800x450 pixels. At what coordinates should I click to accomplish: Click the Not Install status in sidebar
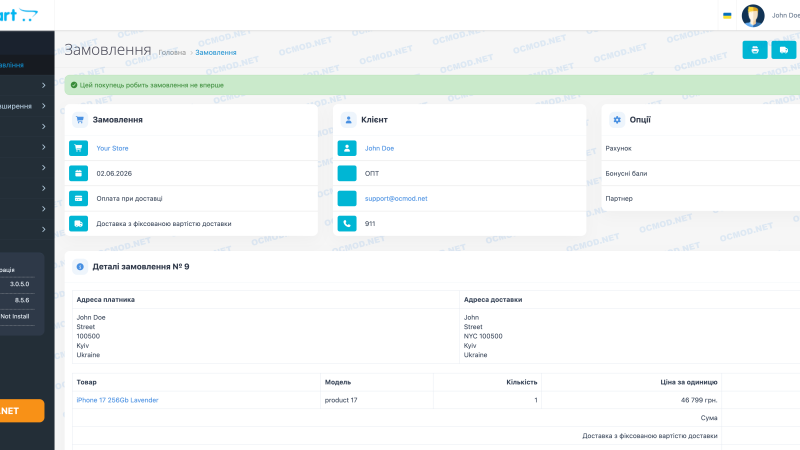point(15,316)
